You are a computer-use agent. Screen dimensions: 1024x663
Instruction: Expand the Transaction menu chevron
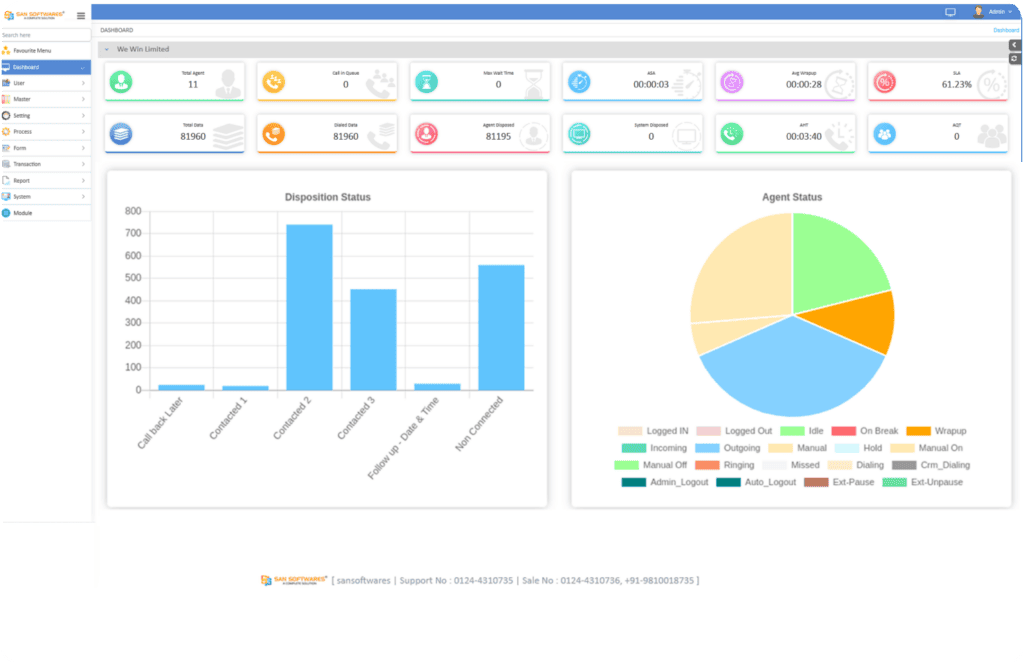[83, 164]
